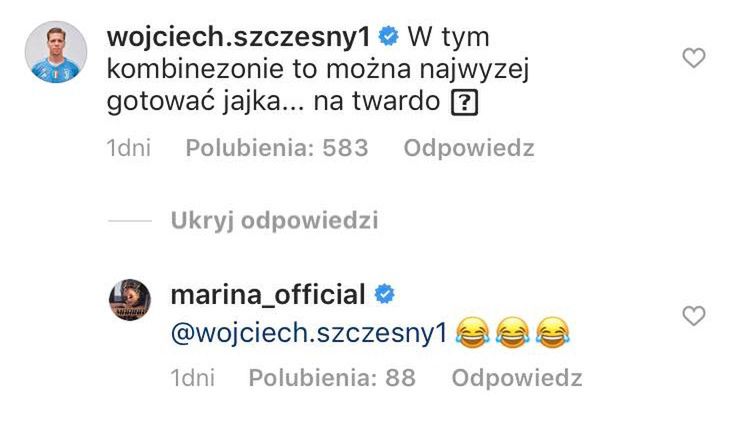Reply to marina_official's comment using 'Odpowiedz'

coord(516,379)
